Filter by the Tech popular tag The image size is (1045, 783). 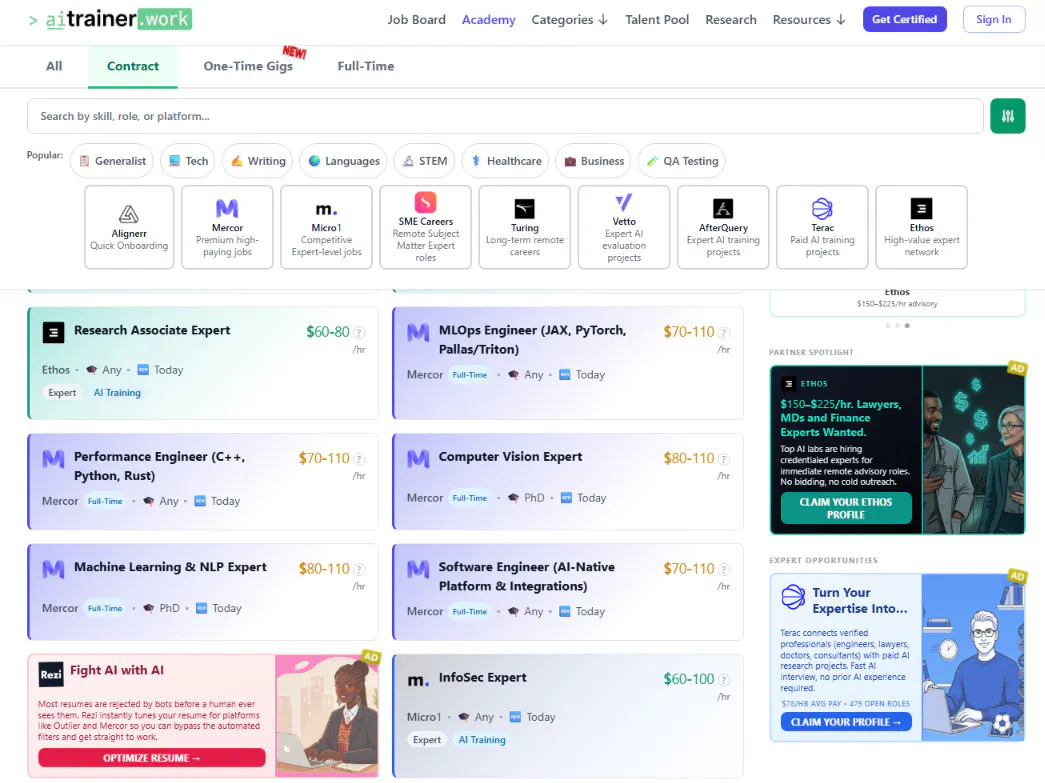coord(189,161)
